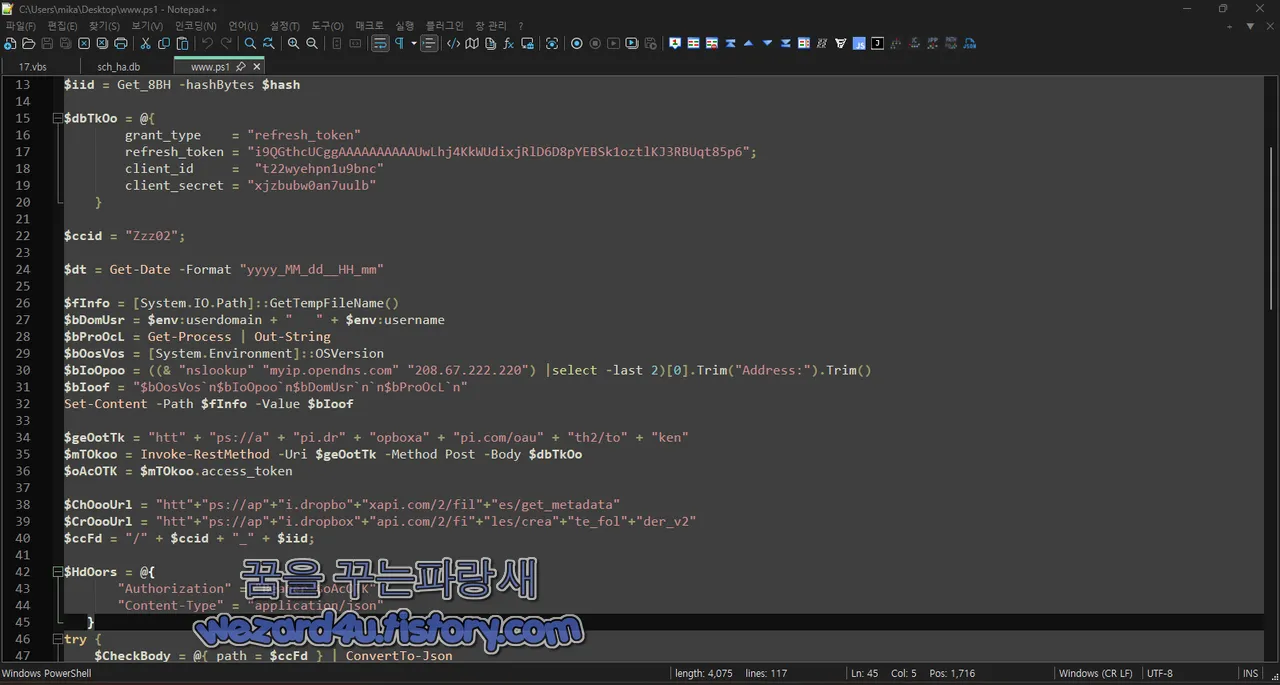Image resolution: width=1280 pixels, height=685 pixels.
Task: Click the Ln : 45 status bar field
Action: pos(865,674)
